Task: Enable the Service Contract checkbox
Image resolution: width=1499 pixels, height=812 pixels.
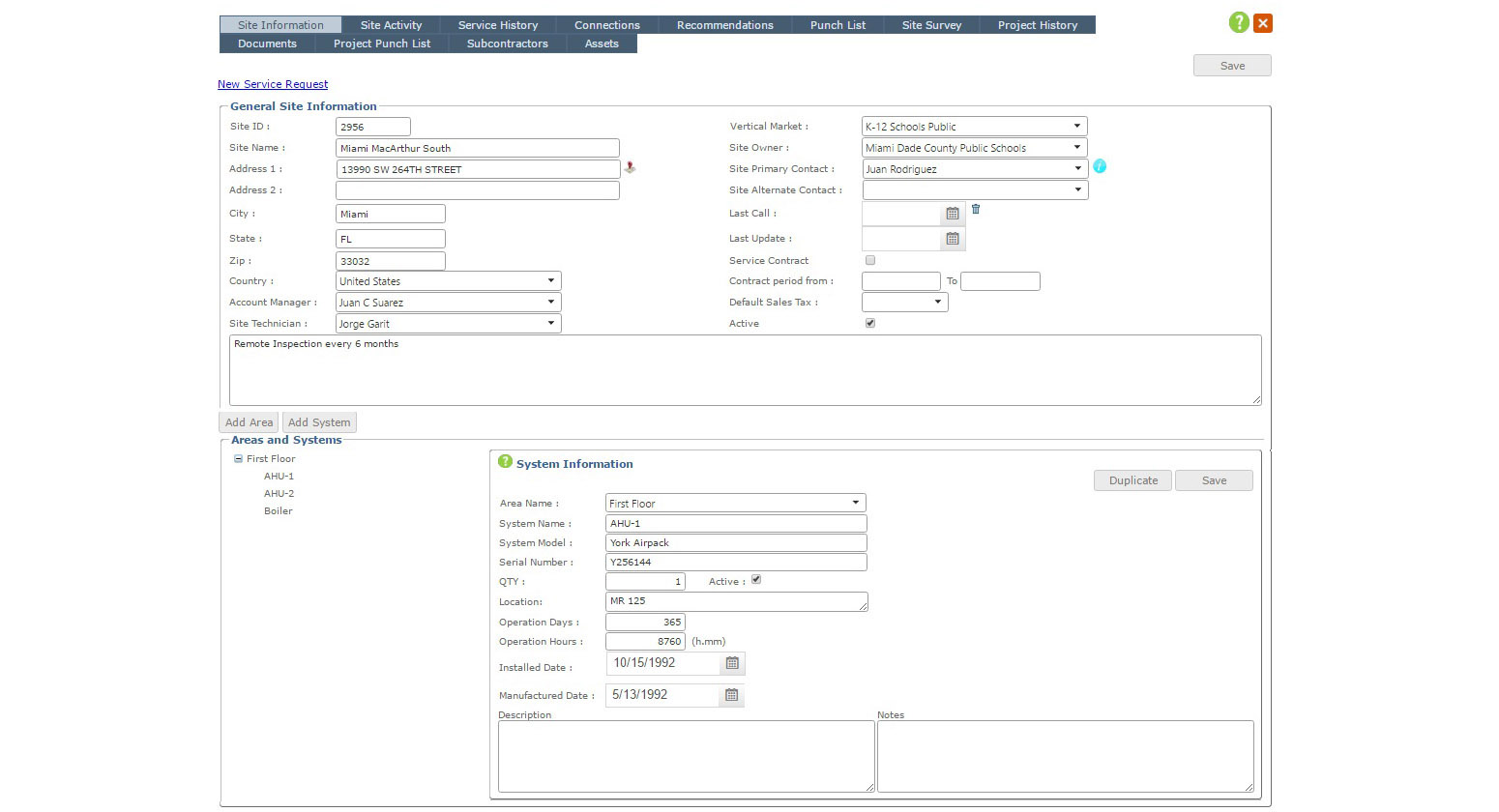Action: click(870, 260)
